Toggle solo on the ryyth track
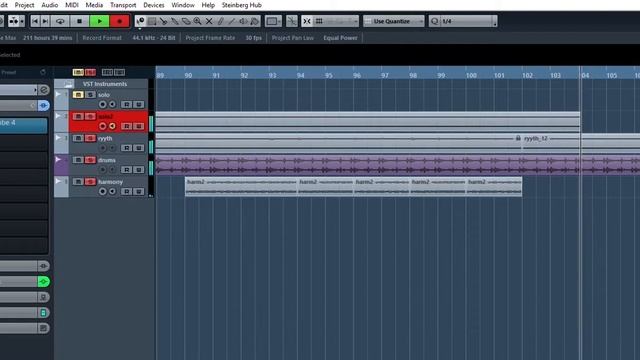640x360 pixels. click(90, 138)
